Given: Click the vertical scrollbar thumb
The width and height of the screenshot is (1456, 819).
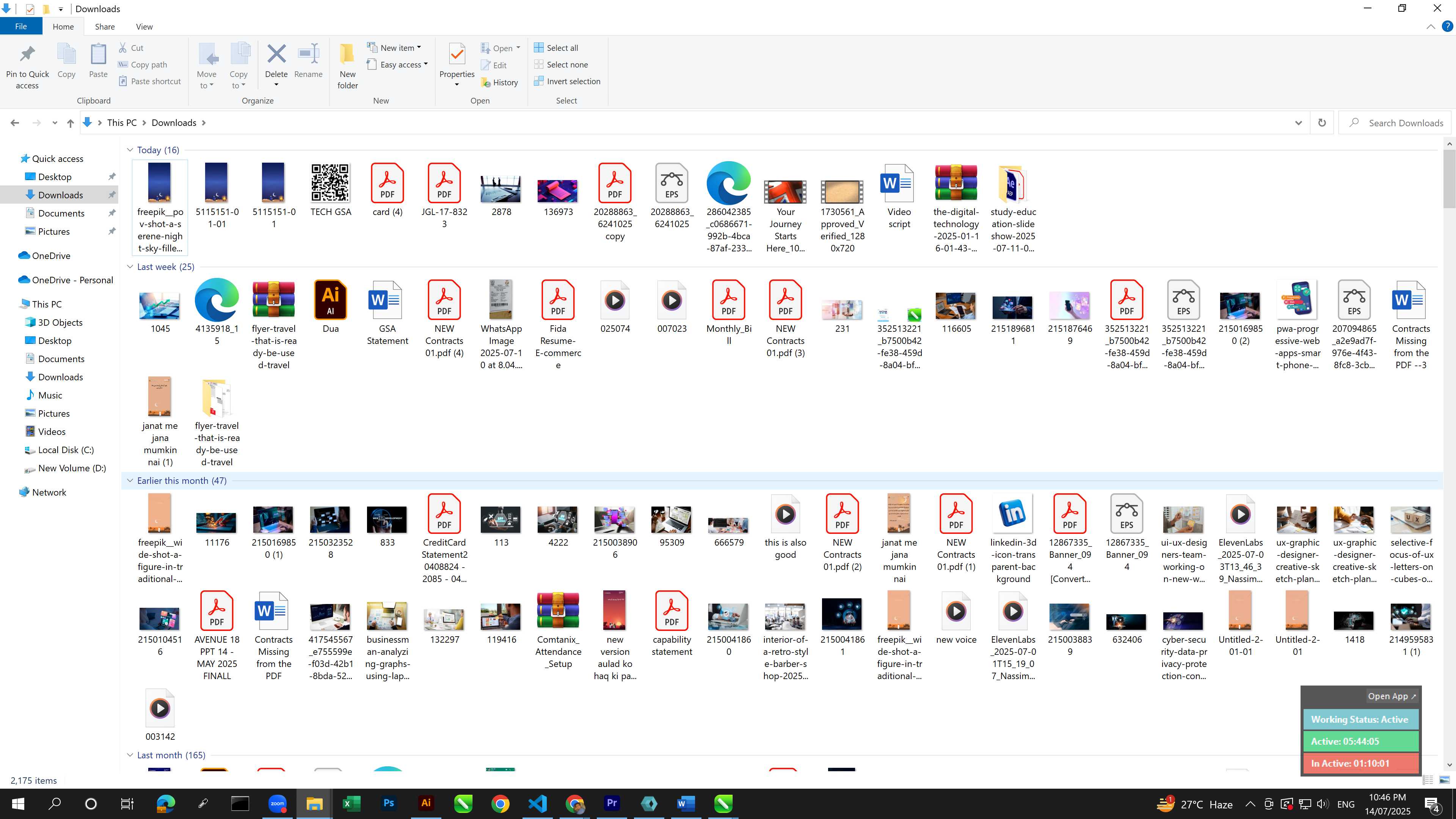Looking at the screenshot, I should (x=1449, y=180).
